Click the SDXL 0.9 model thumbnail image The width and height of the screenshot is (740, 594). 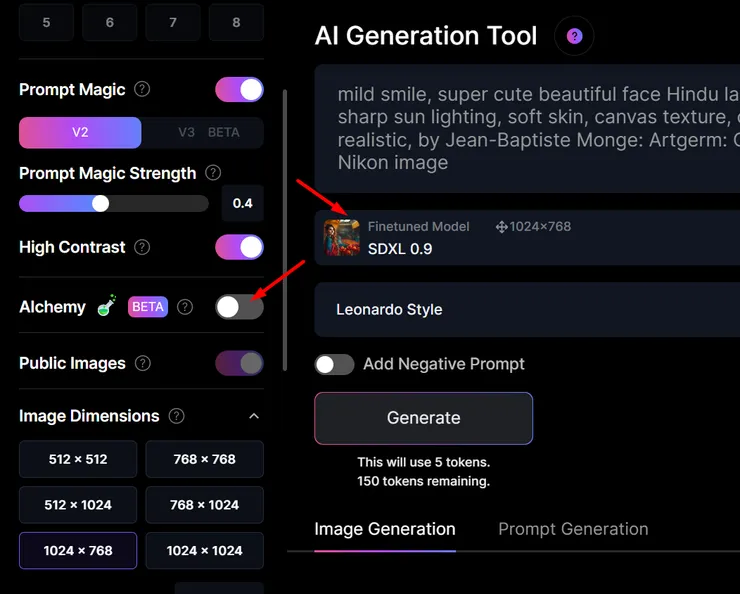click(342, 238)
